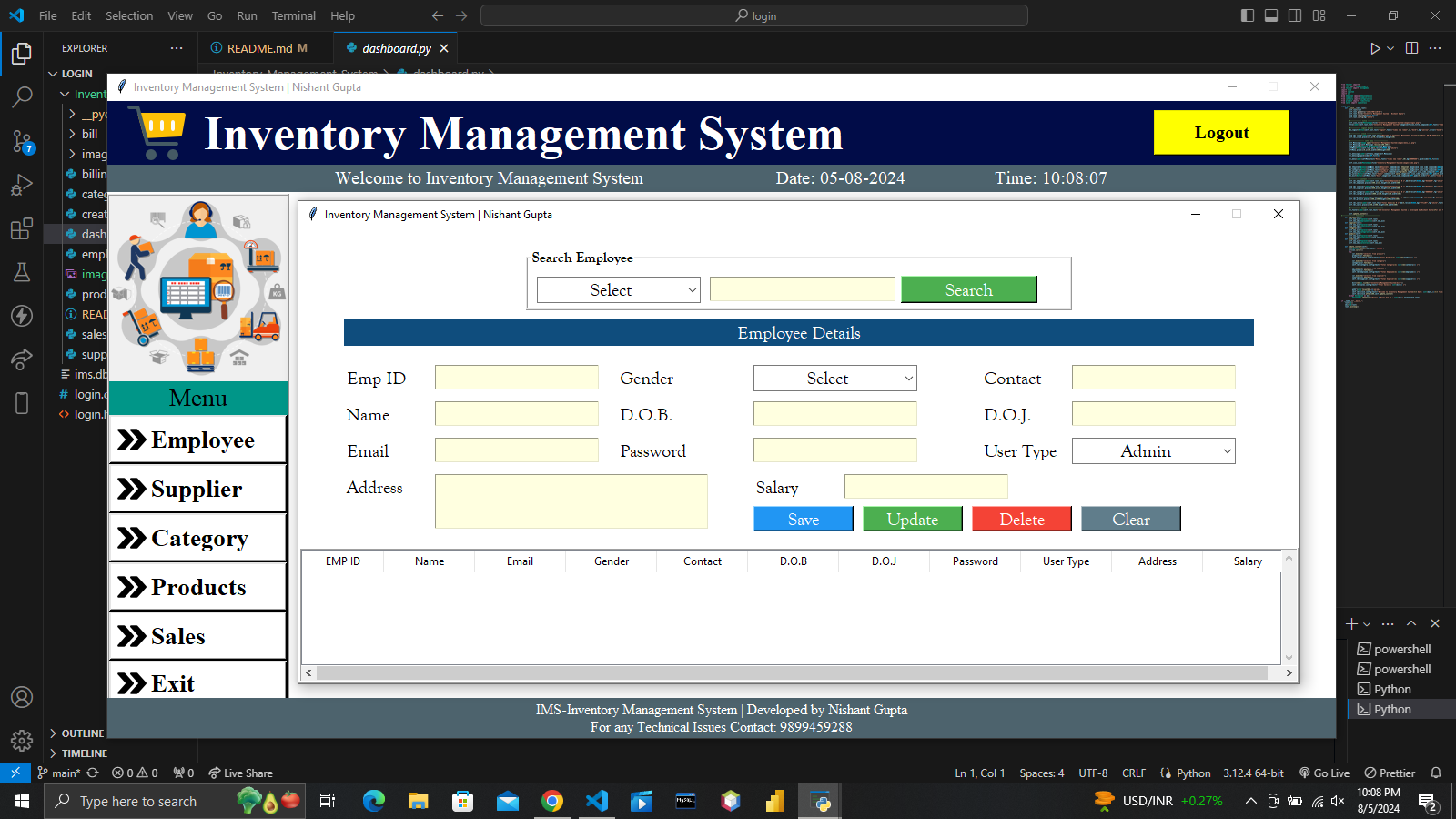
Task: Toggle Primary Side Bar layout icon
Action: (1248, 15)
